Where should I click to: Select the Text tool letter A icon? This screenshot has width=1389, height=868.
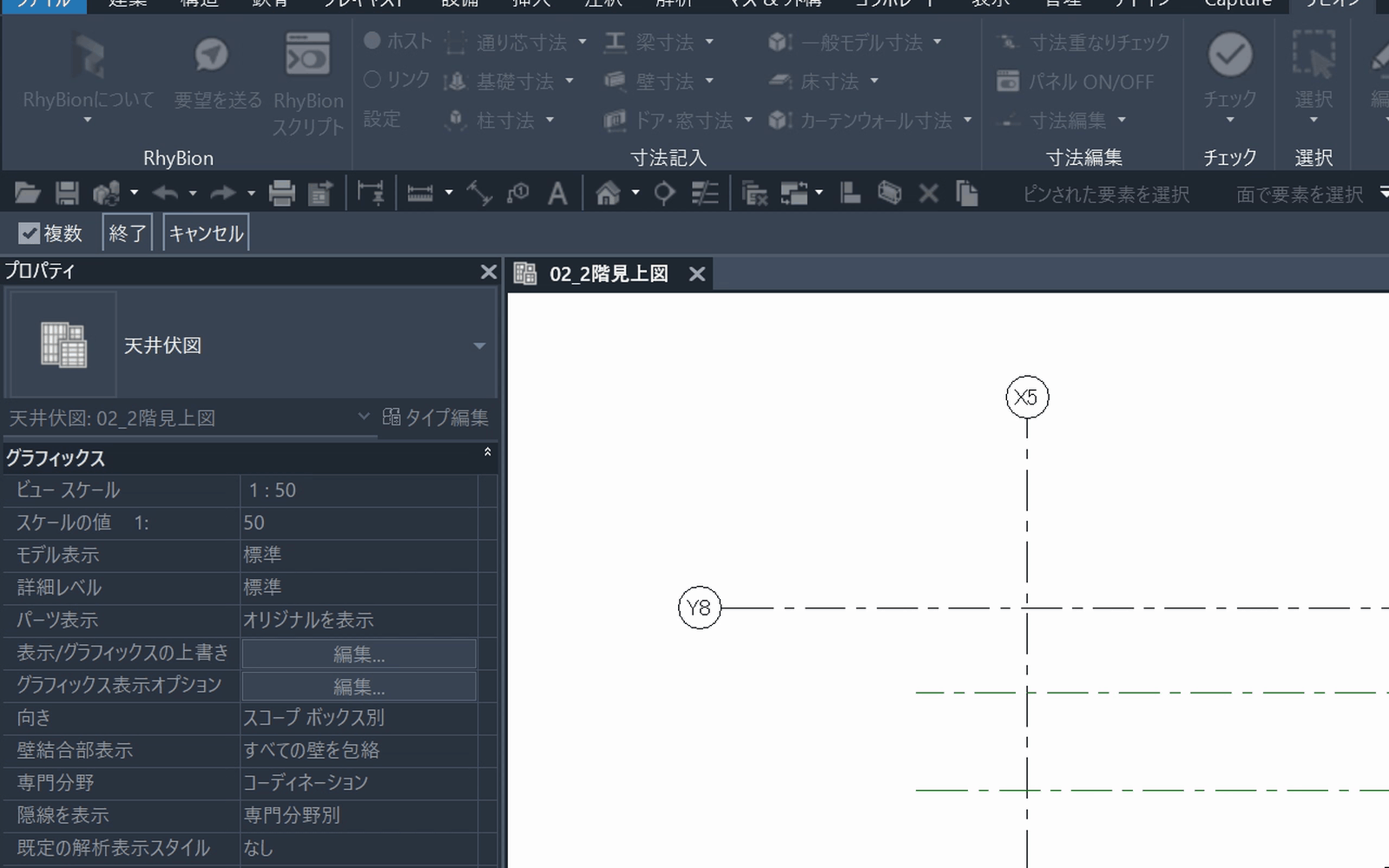(x=557, y=193)
